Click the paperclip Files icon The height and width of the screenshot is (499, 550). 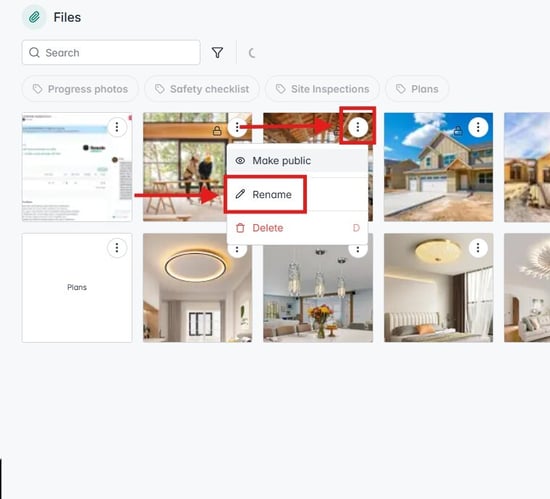[x=34, y=17]
